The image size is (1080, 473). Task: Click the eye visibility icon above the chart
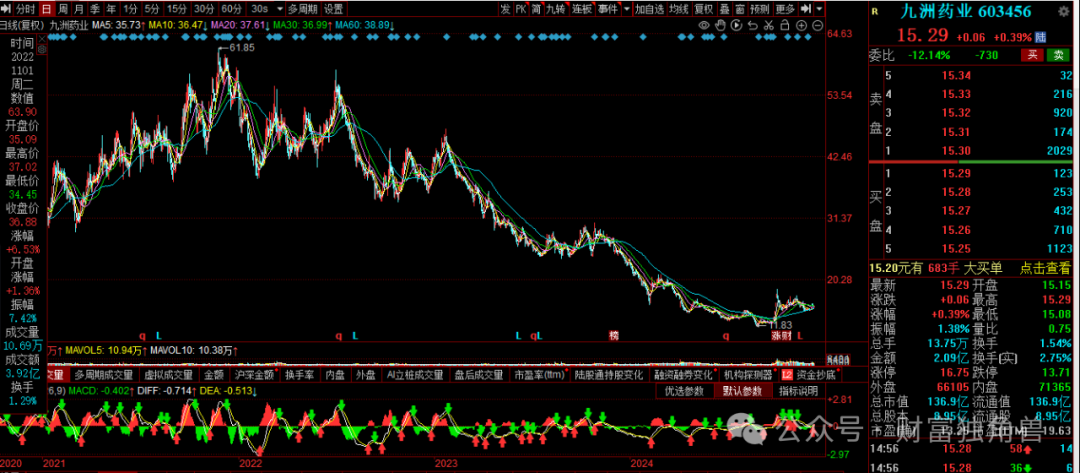coord(705,24)
